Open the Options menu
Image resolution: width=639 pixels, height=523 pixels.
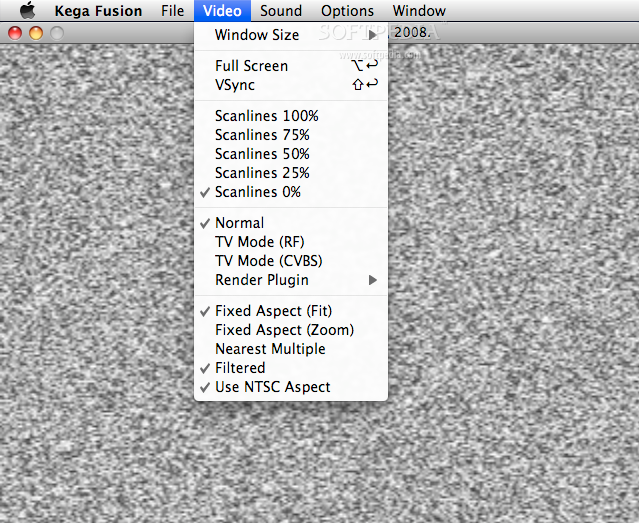(x=347, y=11)
